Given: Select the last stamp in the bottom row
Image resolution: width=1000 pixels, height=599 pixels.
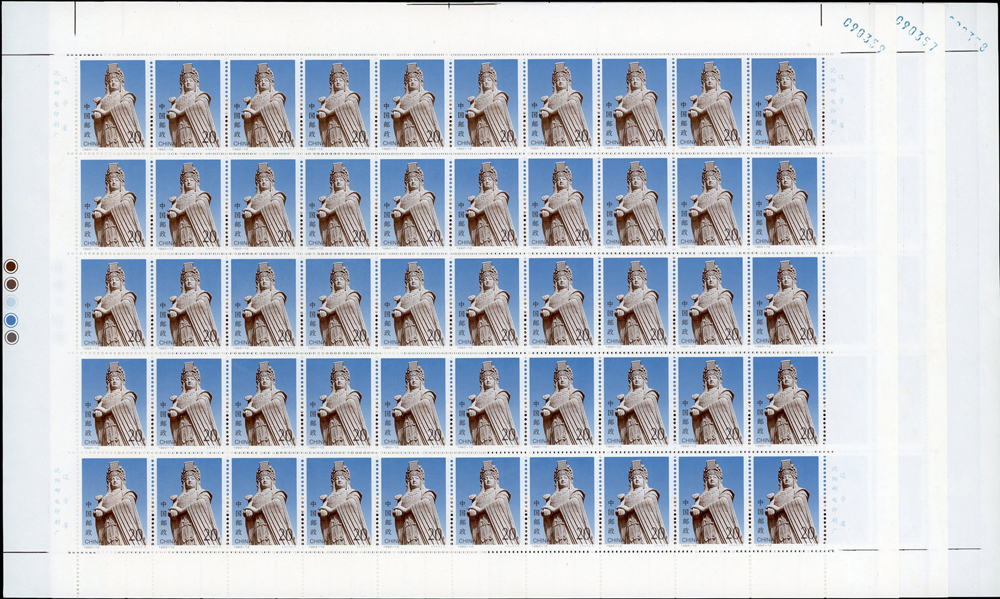Looking at the screenshot, I should click(784, 502).
